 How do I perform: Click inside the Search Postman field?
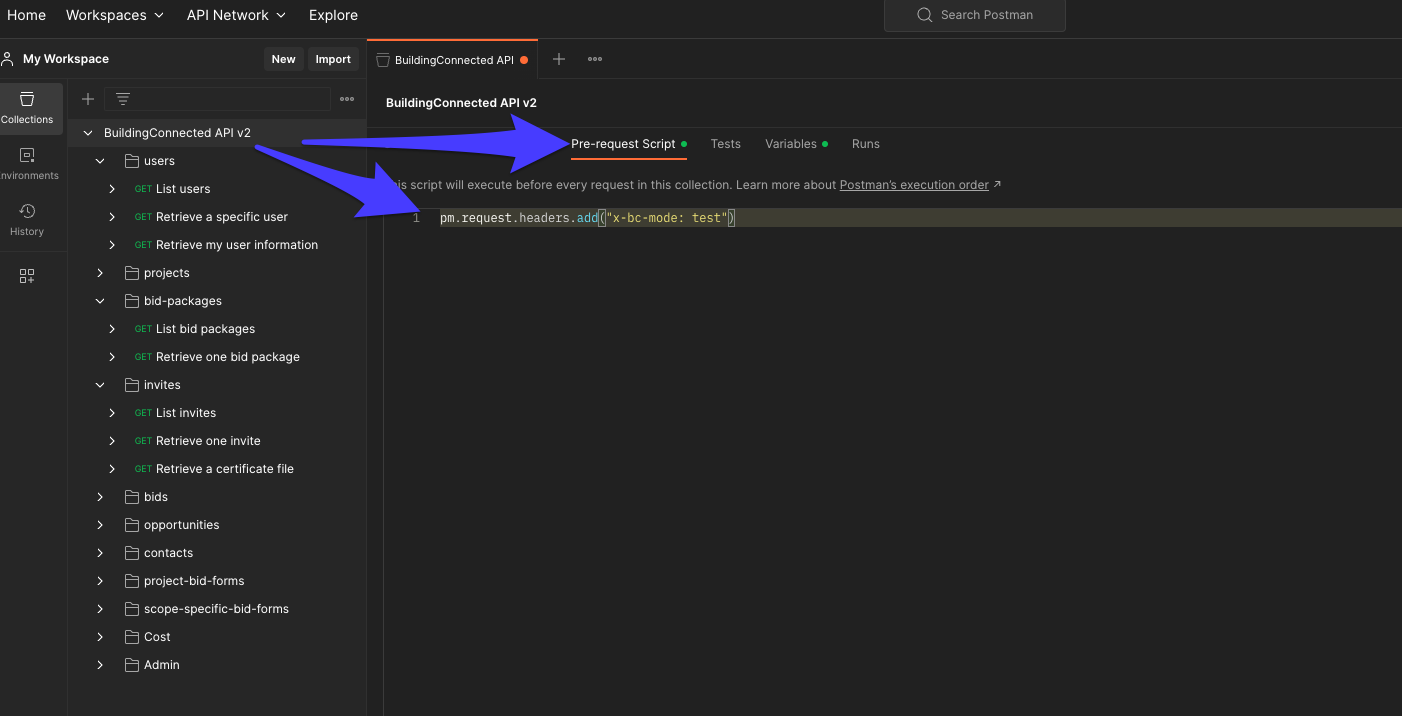[974, 15]
